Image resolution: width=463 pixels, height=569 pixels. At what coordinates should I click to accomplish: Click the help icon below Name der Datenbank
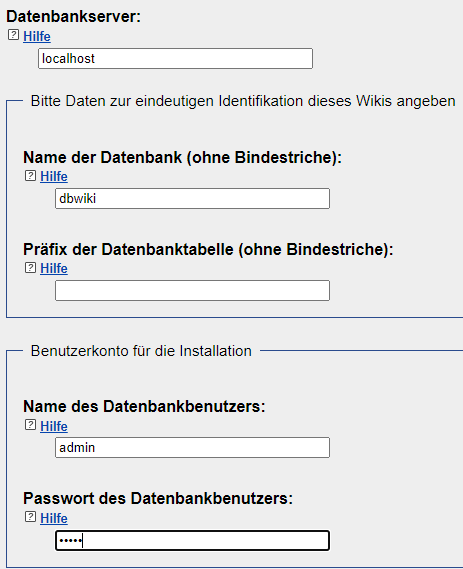(30, 176)
